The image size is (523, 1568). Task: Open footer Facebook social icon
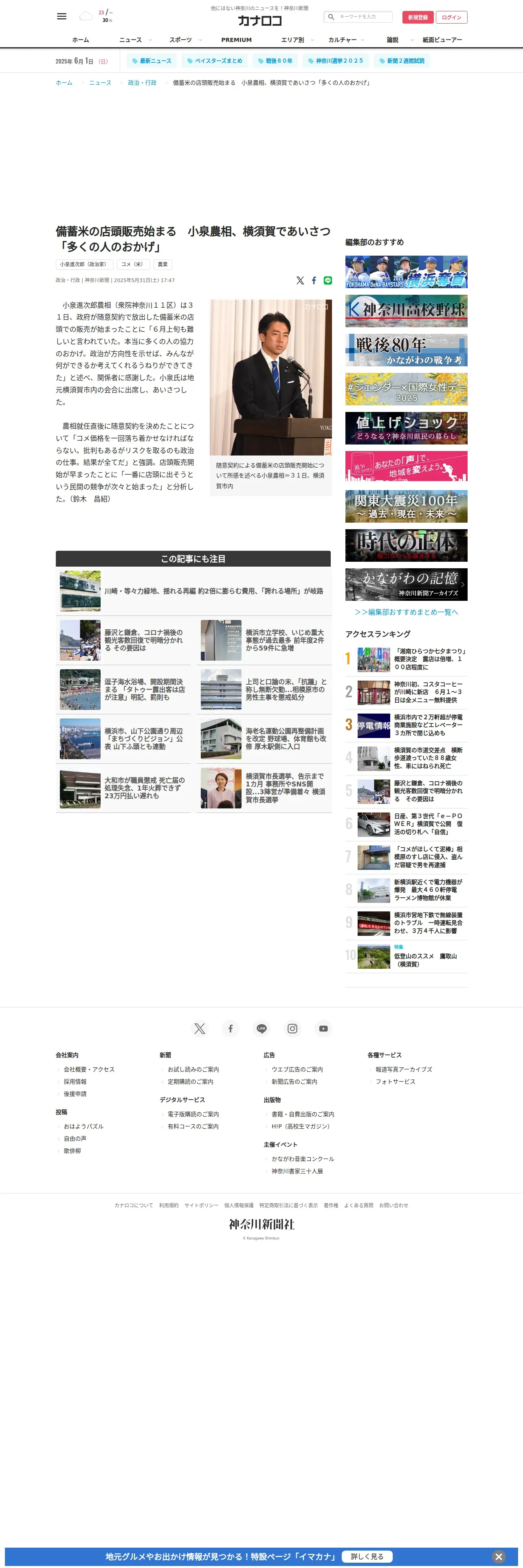[x=231, y=1029]
